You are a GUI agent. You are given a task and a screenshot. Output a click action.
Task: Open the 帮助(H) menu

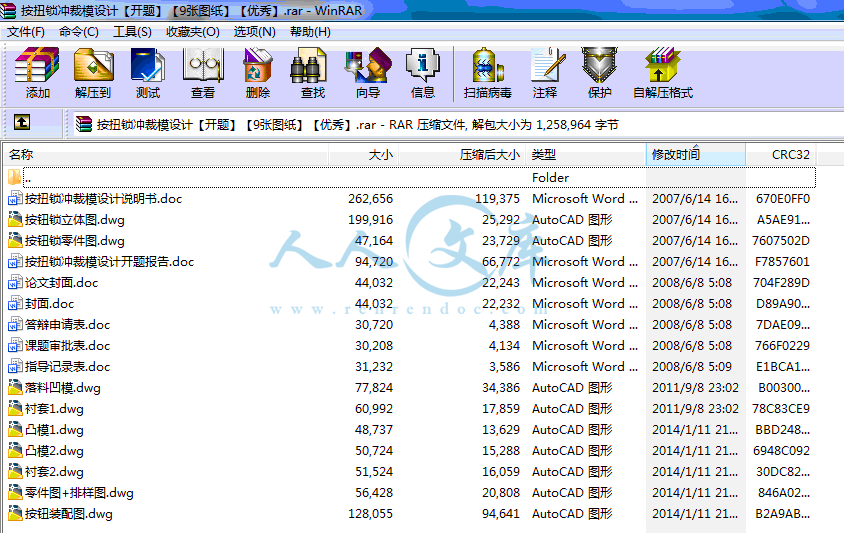(310, 32)
